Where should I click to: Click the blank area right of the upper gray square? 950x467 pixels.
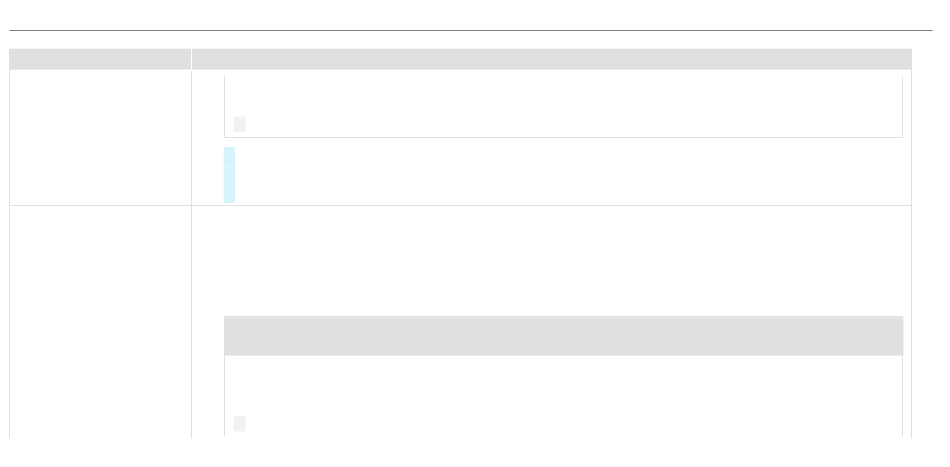tap(573, 124)
